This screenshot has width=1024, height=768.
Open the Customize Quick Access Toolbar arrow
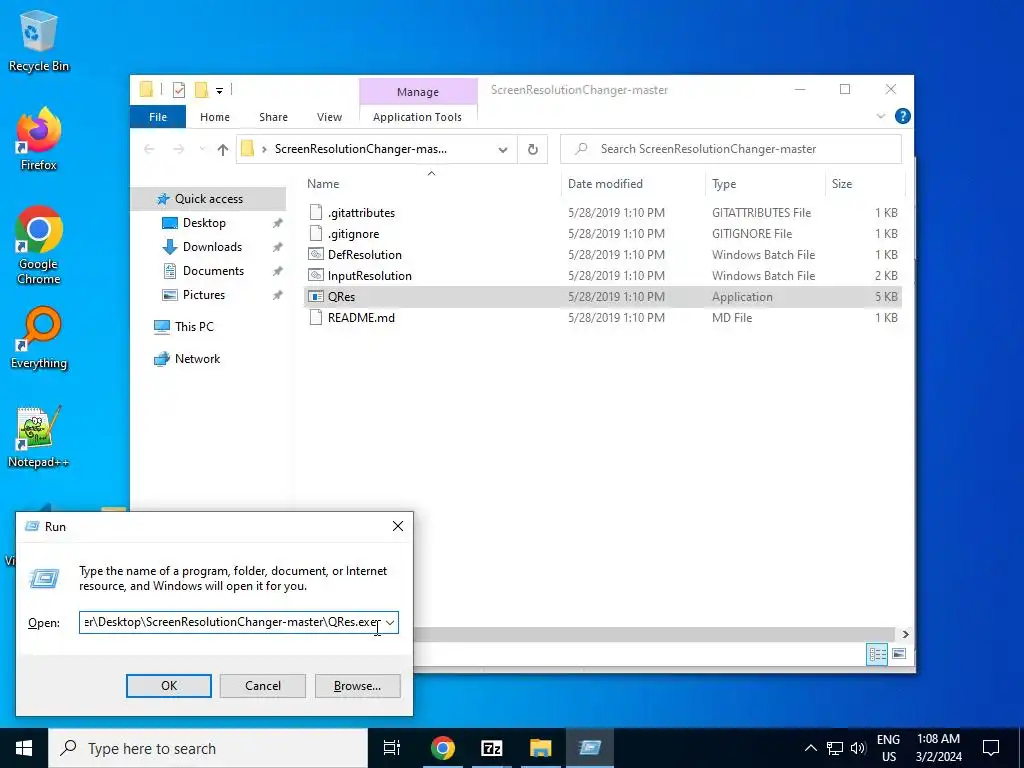click(x=219, y=91)
